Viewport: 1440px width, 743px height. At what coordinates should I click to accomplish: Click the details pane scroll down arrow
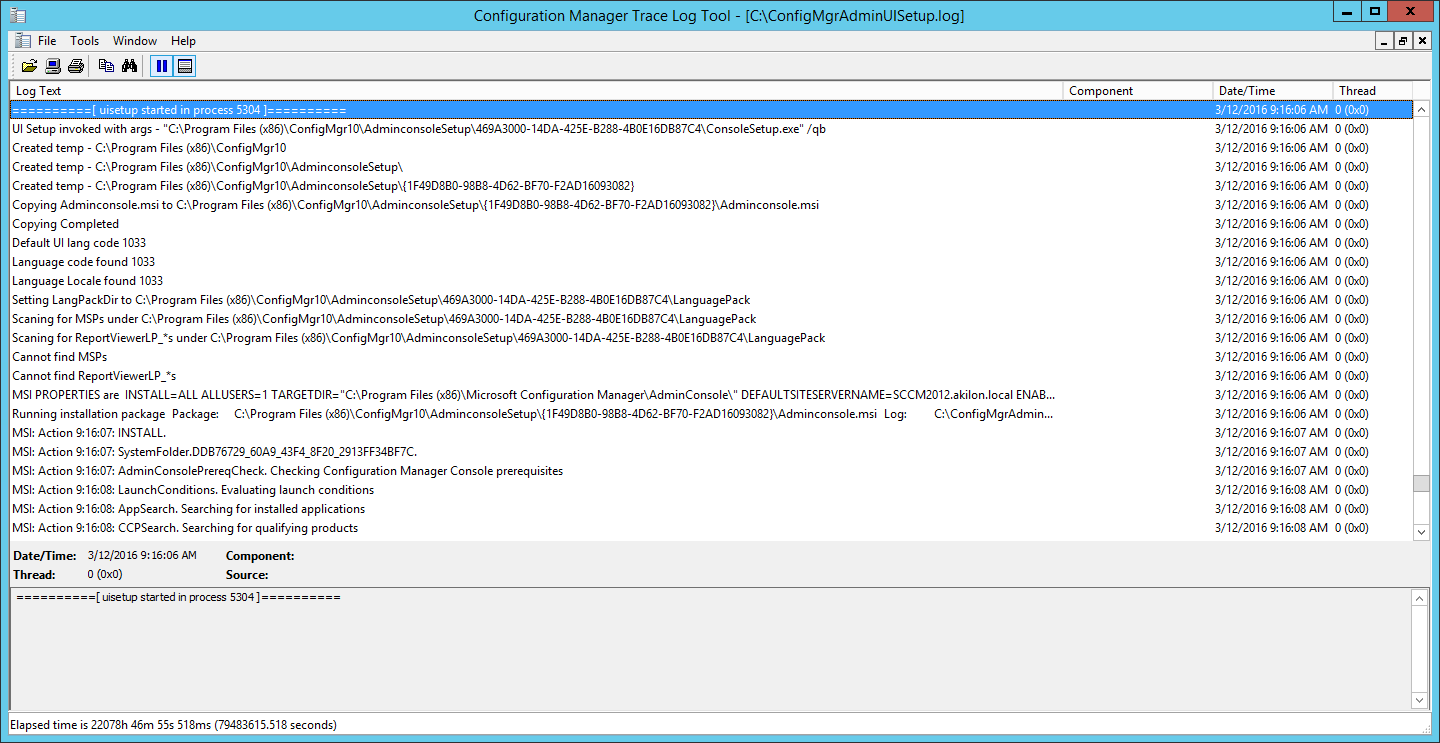1421,700
